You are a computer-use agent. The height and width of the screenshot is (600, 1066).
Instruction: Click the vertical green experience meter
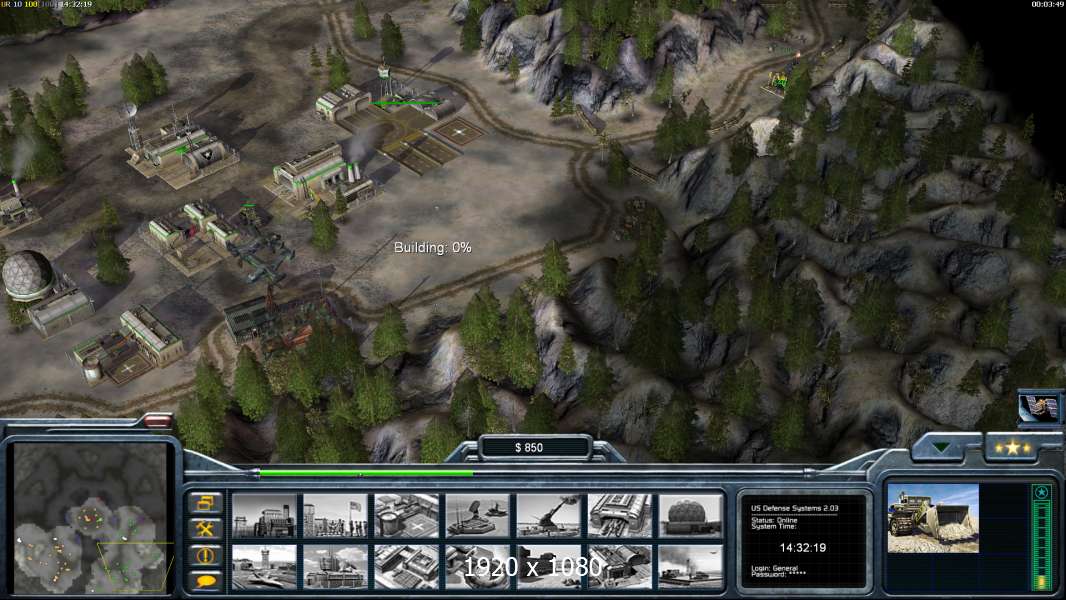(1042, 546)
